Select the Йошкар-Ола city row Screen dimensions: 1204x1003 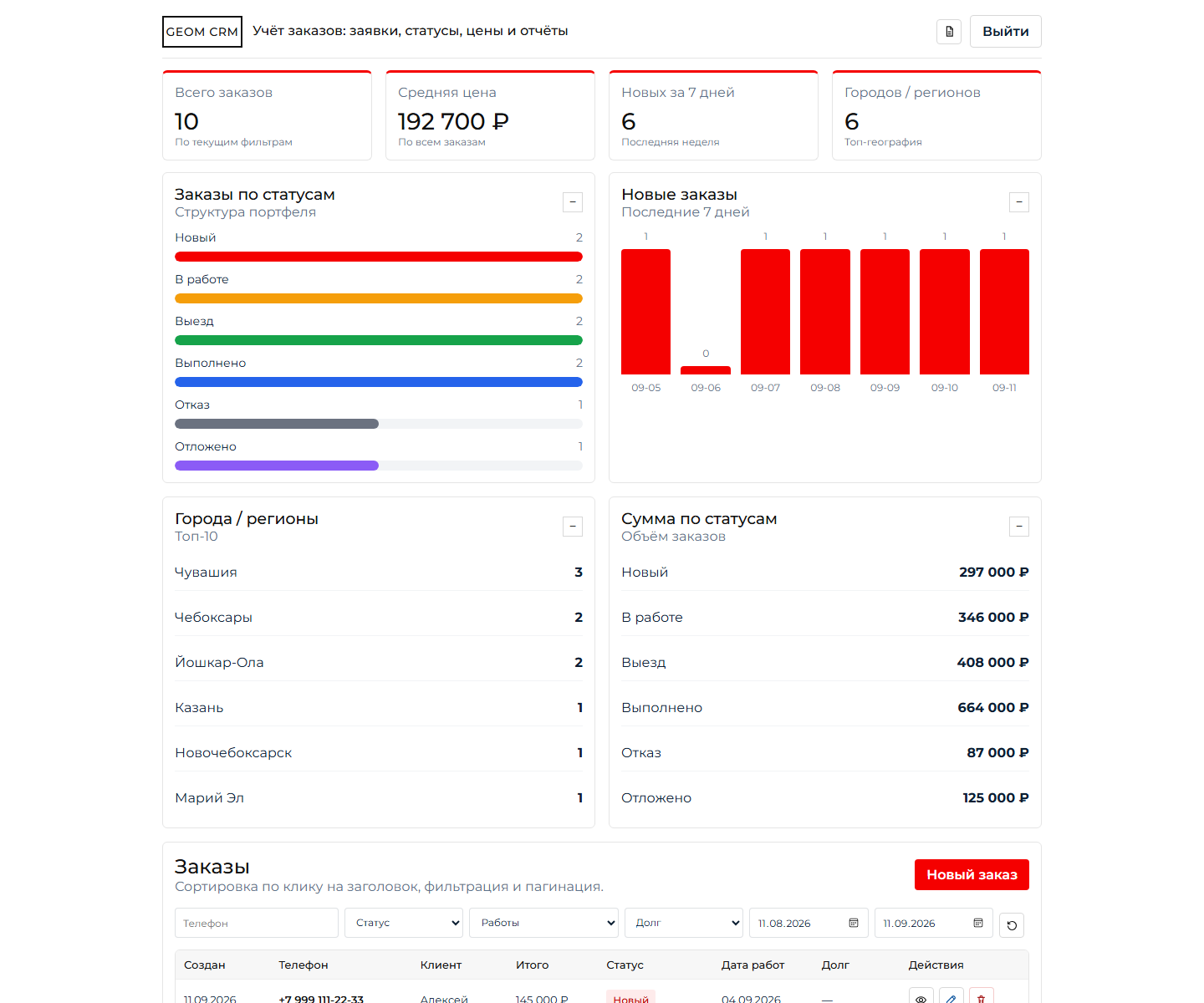(379, 663)
